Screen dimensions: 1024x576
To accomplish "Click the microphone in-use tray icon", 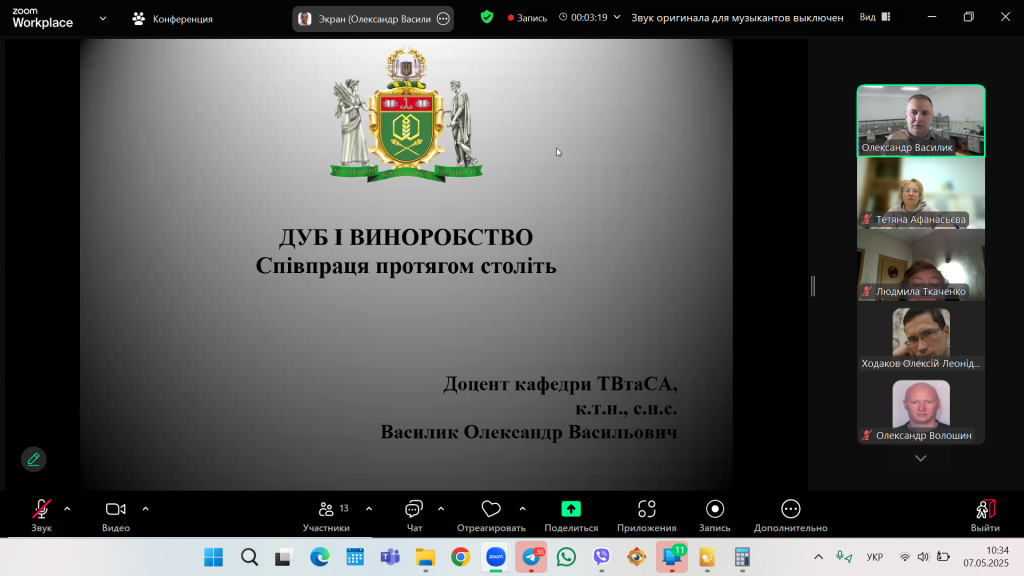I will [x=844, y=557].
